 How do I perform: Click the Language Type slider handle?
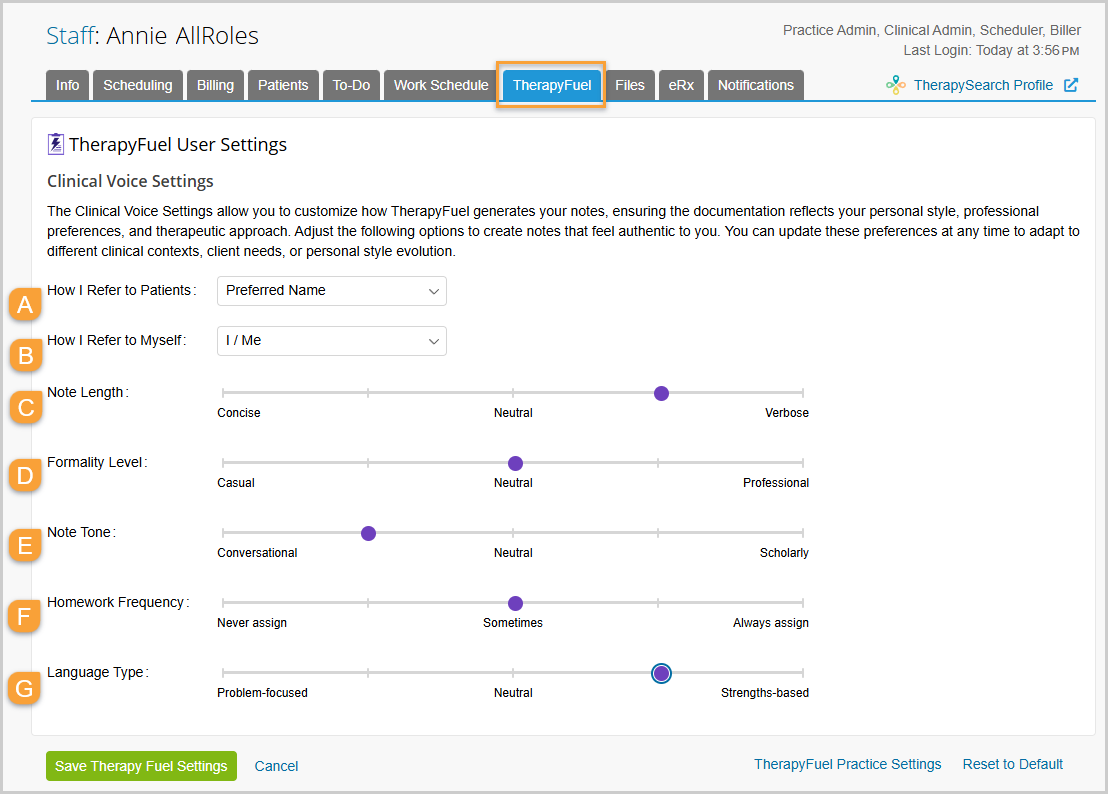[661, 673]
